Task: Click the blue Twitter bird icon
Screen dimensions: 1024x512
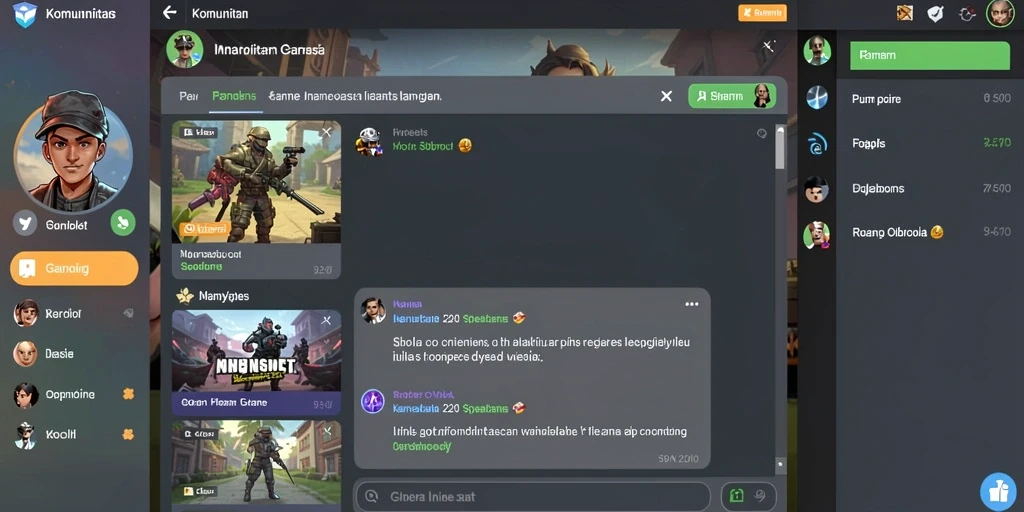Action: pos(25,223)
